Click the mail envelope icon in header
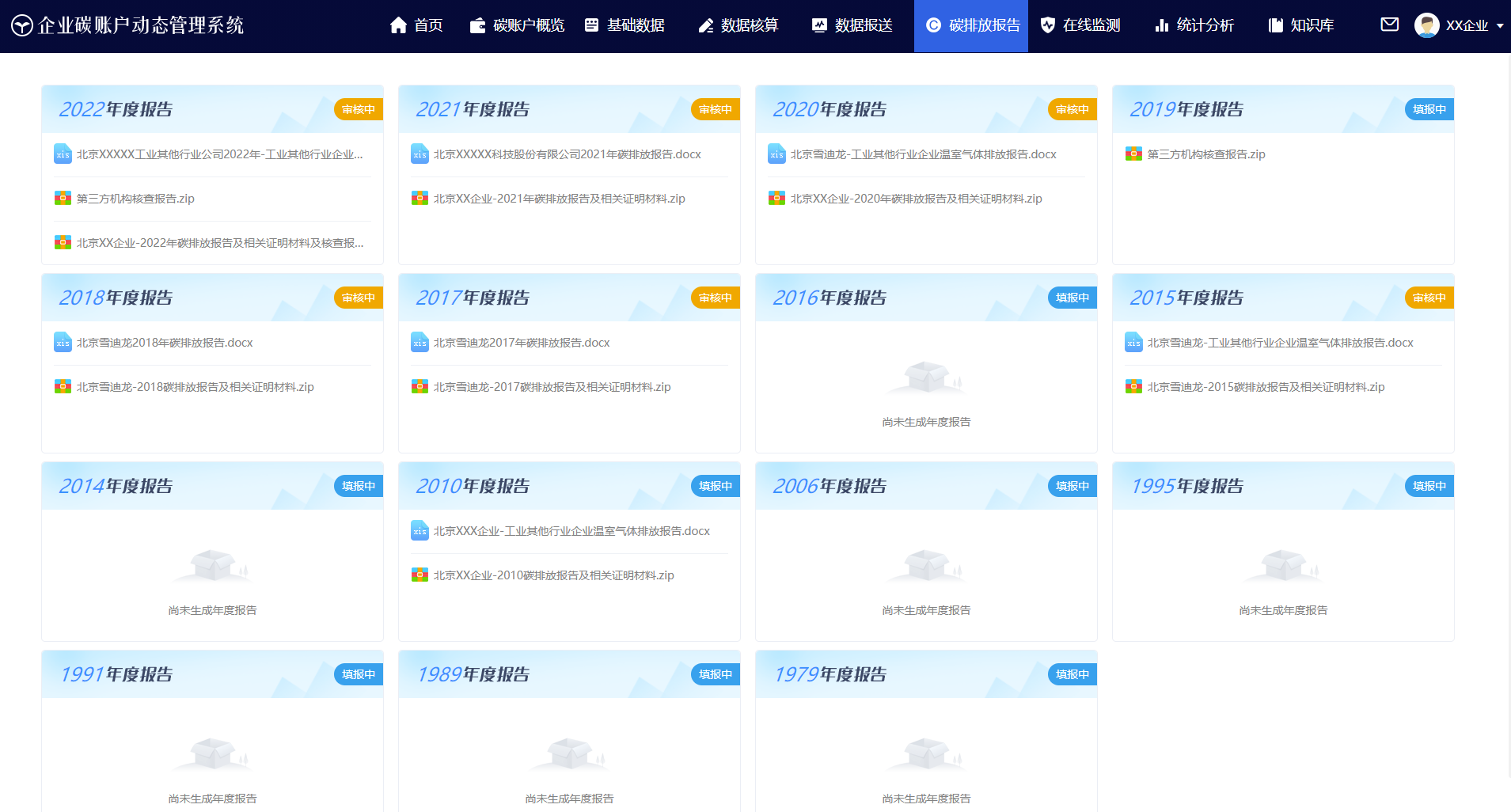1511x812 pixels. (1389, 25)
